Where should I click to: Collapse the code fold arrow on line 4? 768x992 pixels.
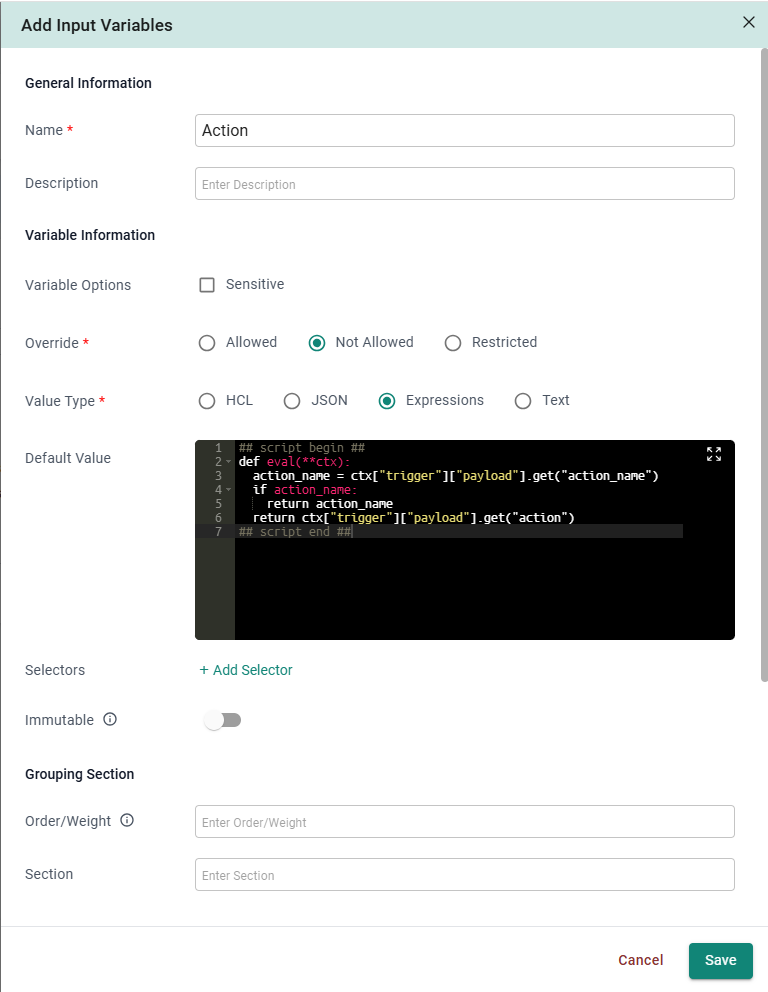coord(229,490)
